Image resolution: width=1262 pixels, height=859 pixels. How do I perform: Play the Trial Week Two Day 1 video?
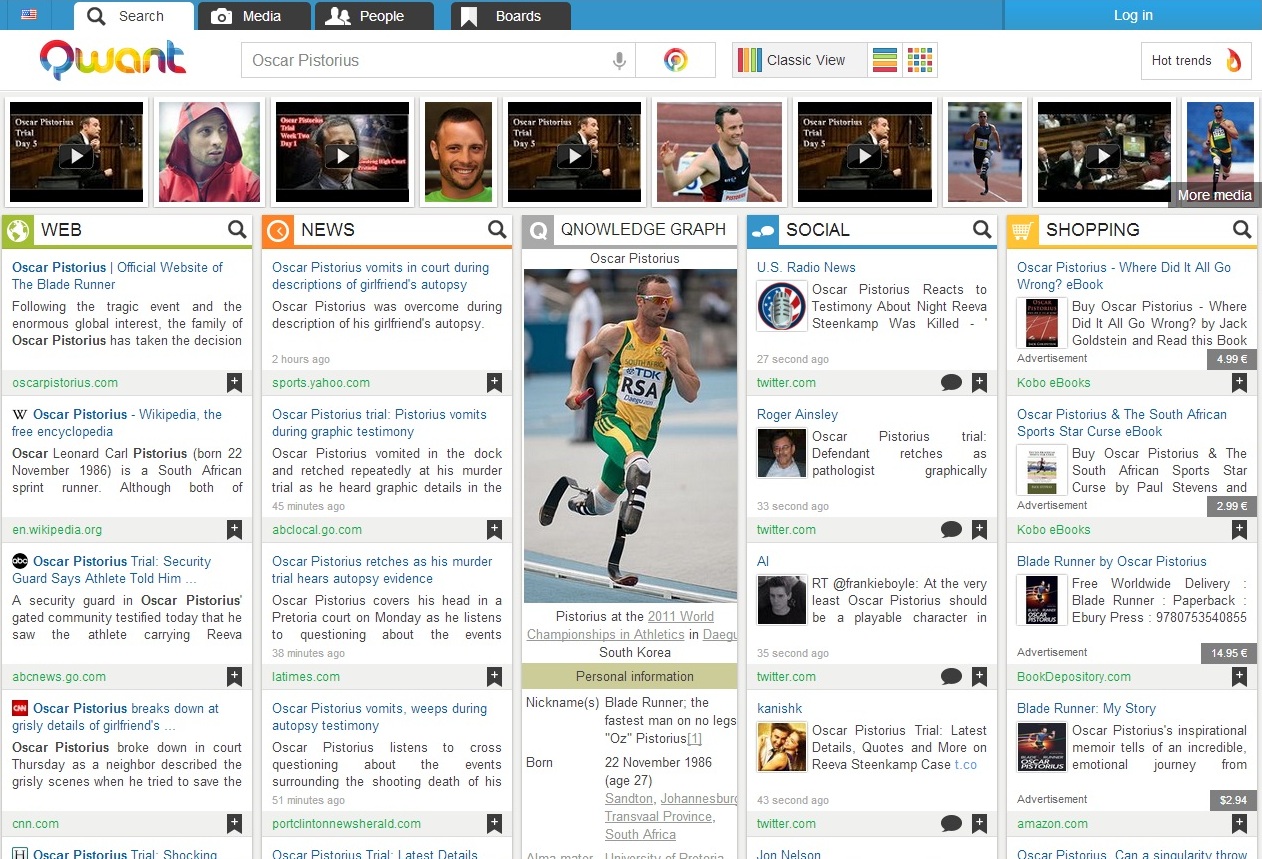[x=342, y=152]
